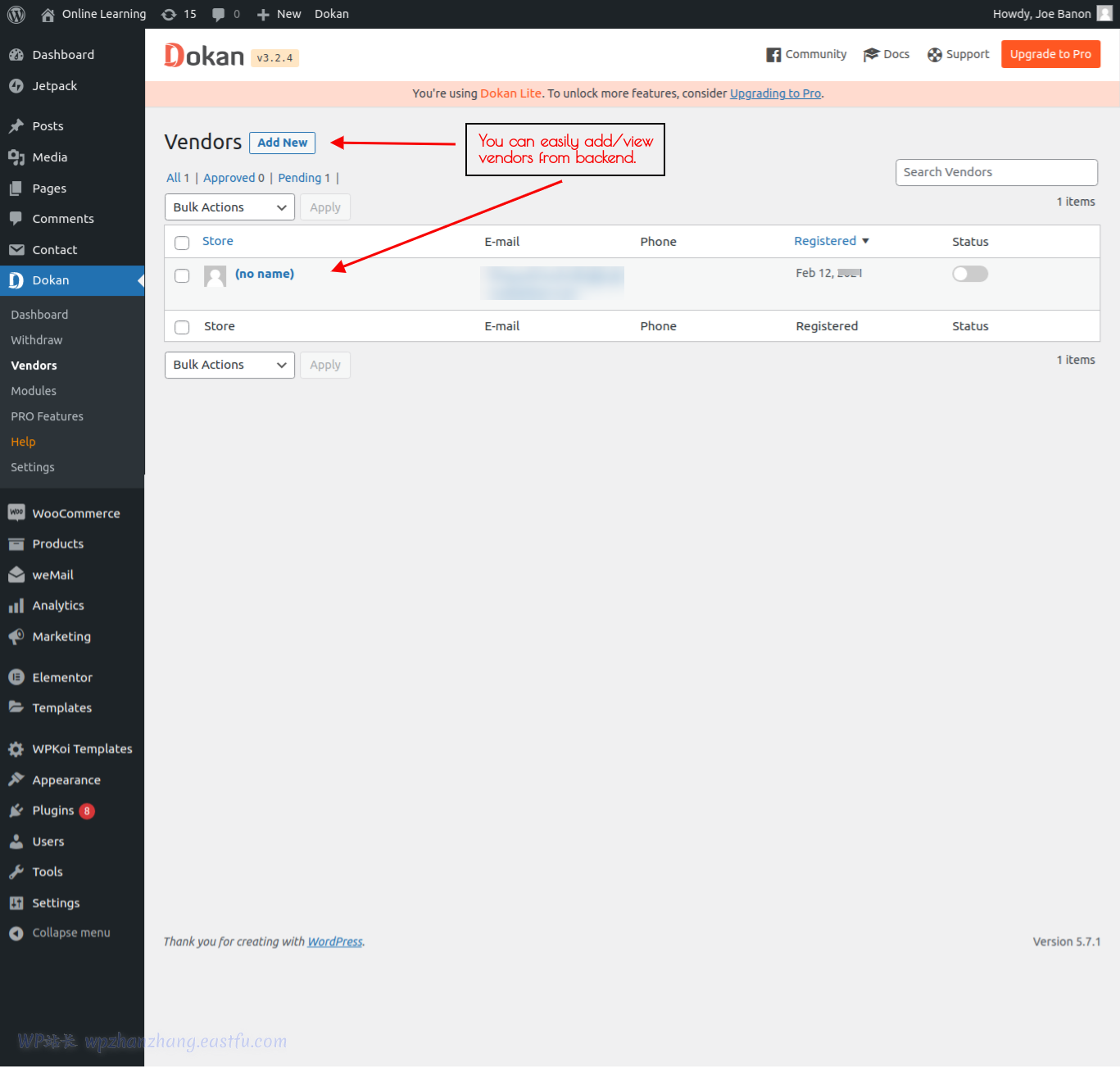The height and width of the screenshot is (1067, 1120).
Task: Click the WordPress logo icon in admin bar
Action: (x=16, y=14)
